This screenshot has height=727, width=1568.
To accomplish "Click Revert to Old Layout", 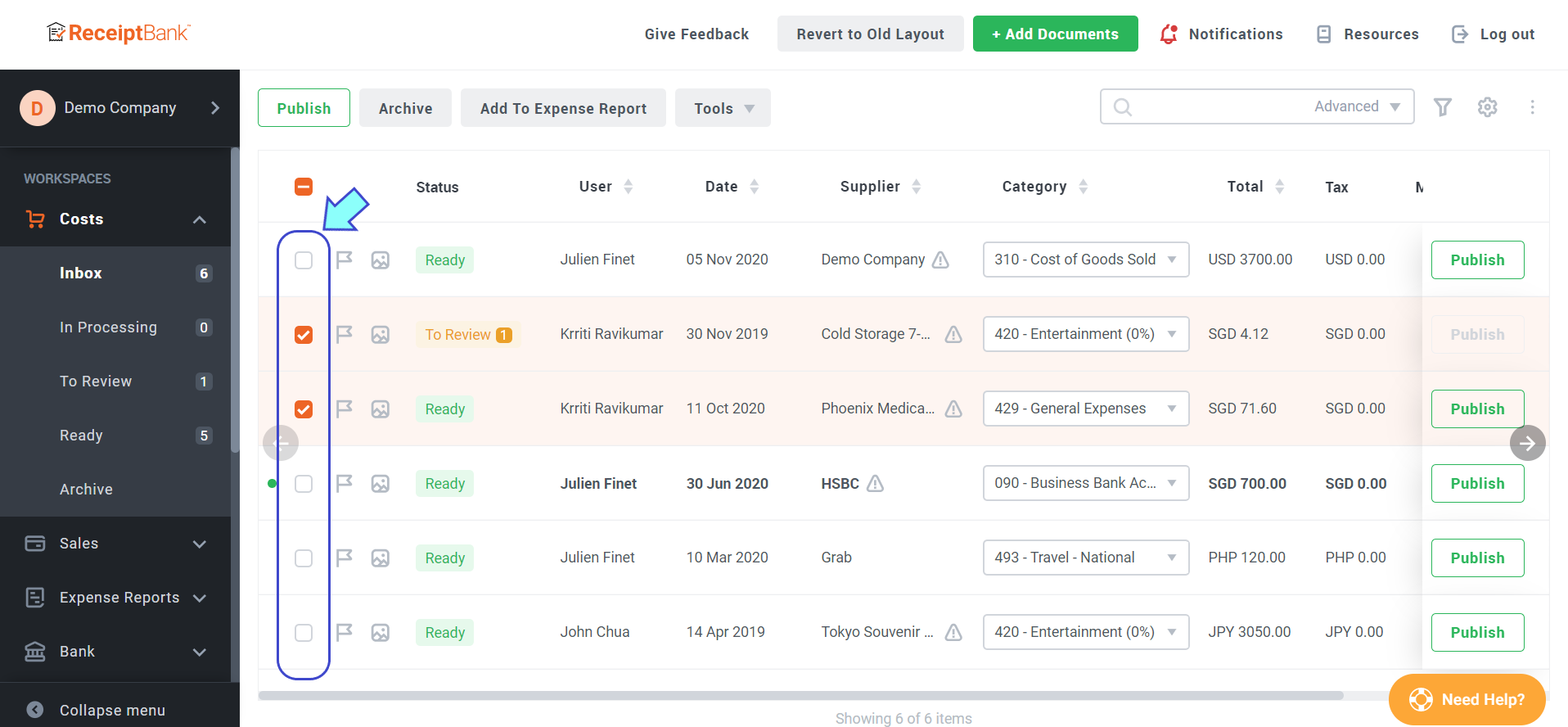I will [x=870, y=34].
